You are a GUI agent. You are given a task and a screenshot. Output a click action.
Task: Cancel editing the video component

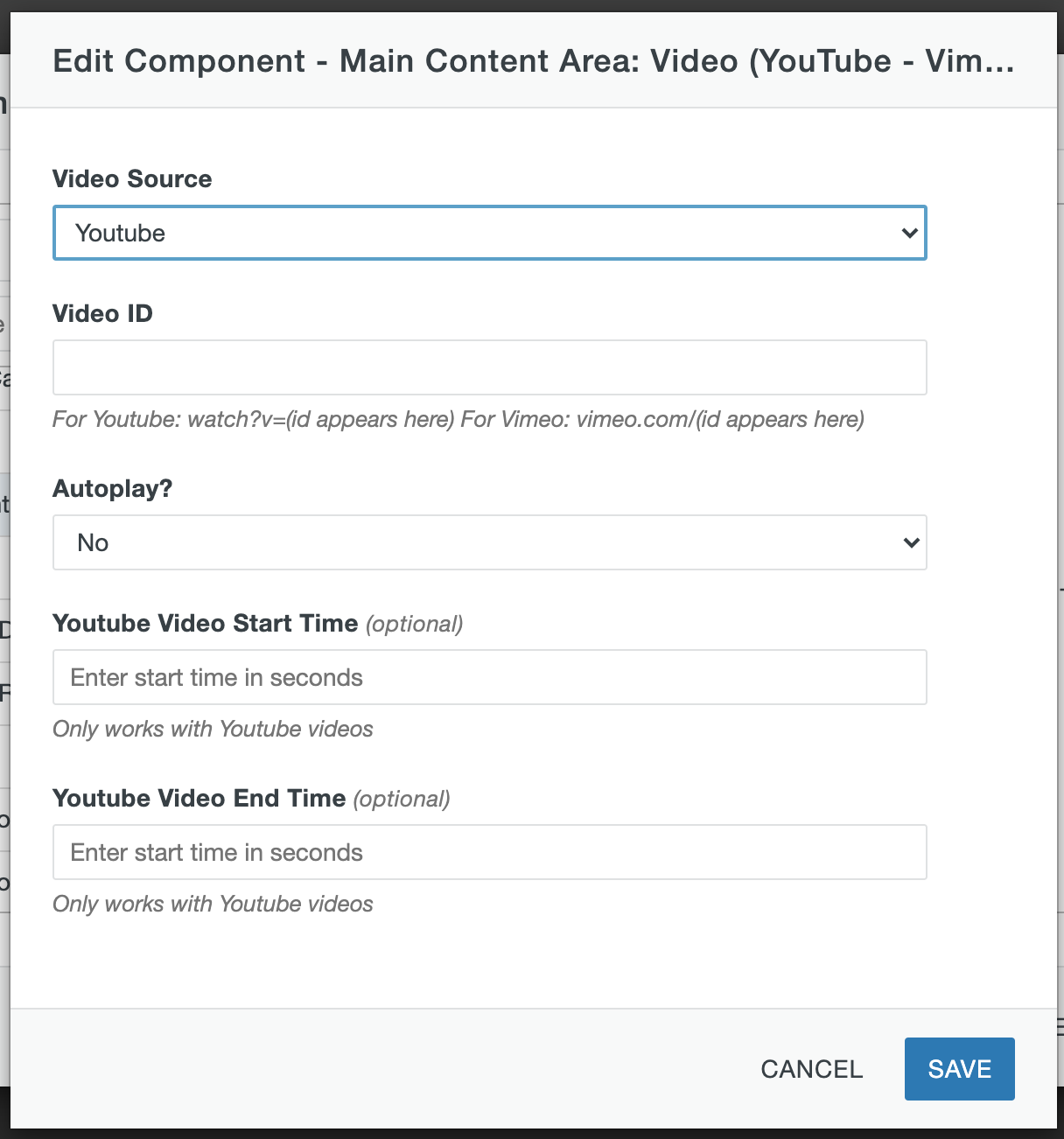click(809, 1068)
